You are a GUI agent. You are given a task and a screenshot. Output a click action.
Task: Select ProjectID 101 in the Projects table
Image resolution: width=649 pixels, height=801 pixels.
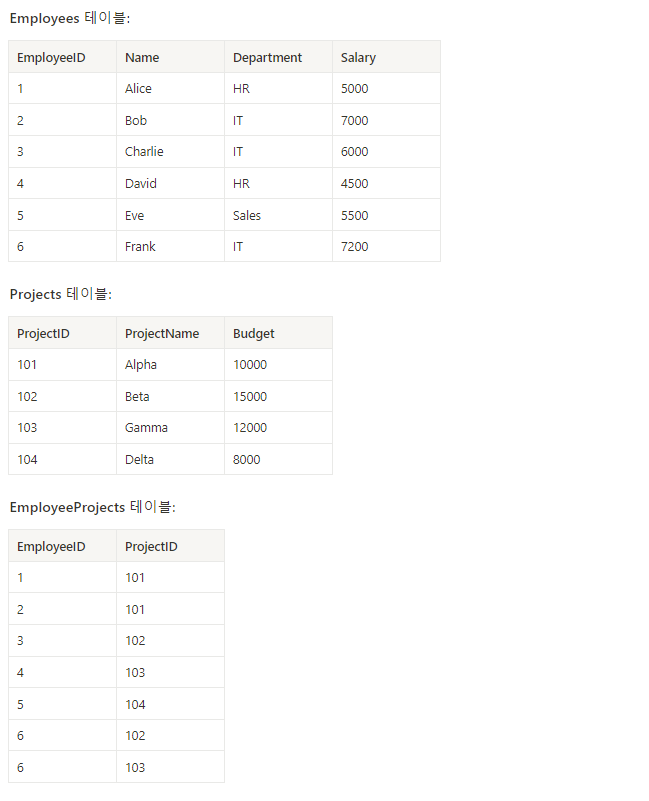click(x=62, y=365)
